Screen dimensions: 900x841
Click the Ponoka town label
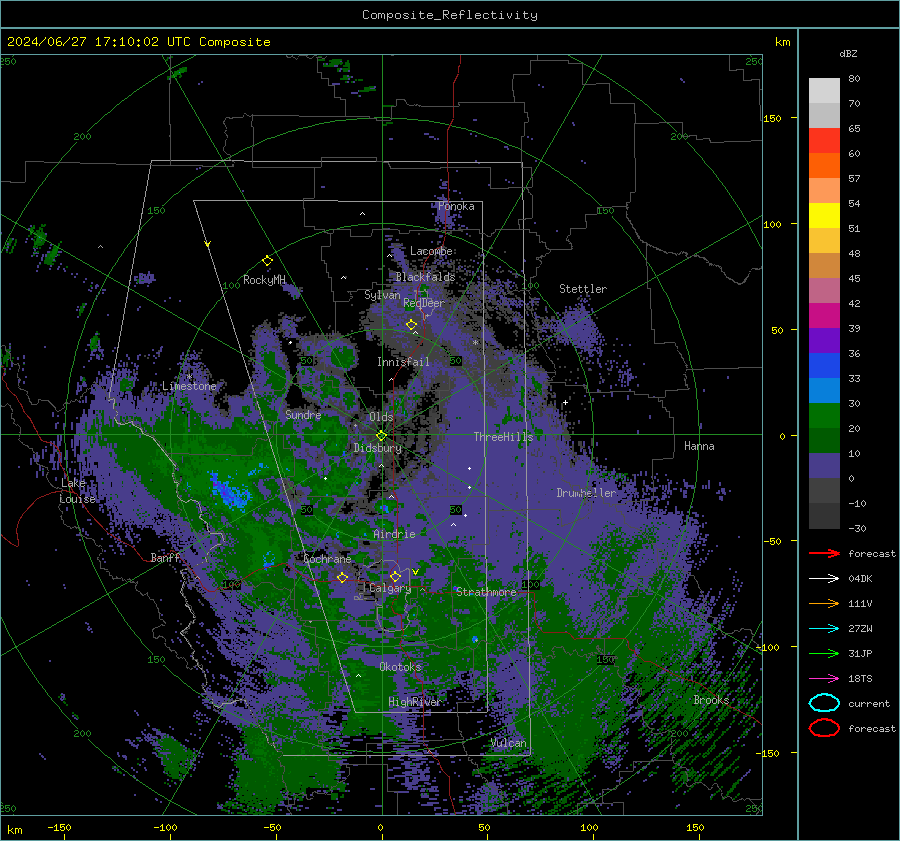tap(456, 206)
